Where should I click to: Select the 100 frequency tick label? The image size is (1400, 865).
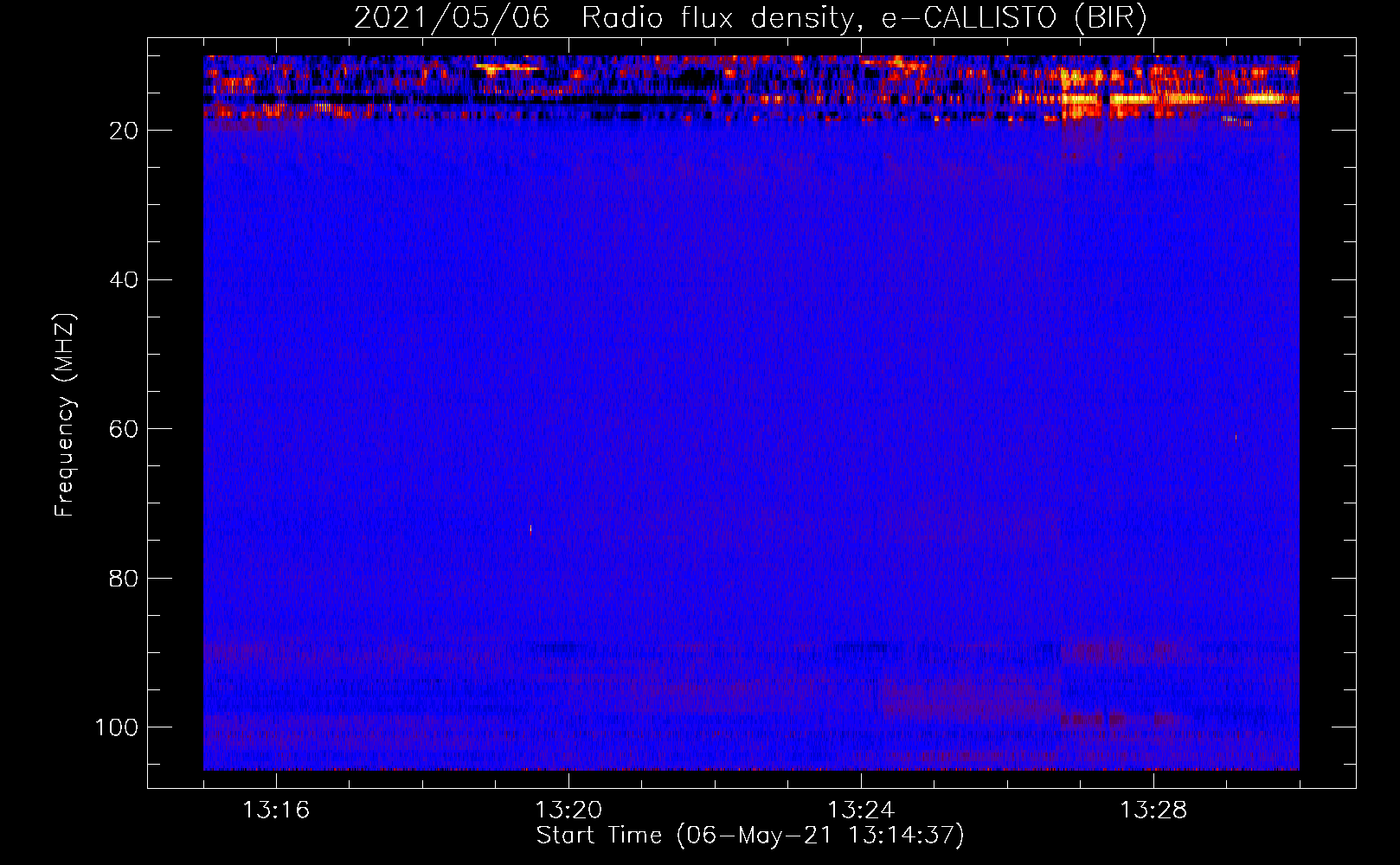click(117, 727)
